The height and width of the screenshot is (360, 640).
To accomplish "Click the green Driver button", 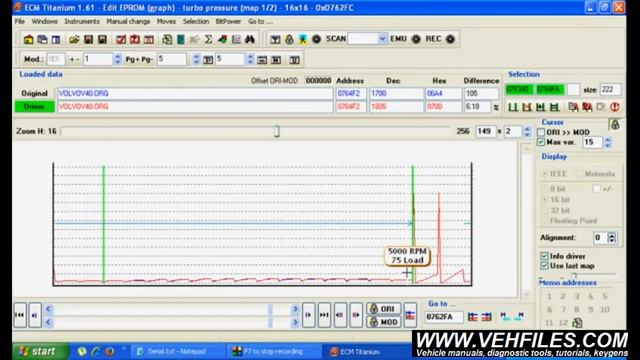I will point(34,107).
